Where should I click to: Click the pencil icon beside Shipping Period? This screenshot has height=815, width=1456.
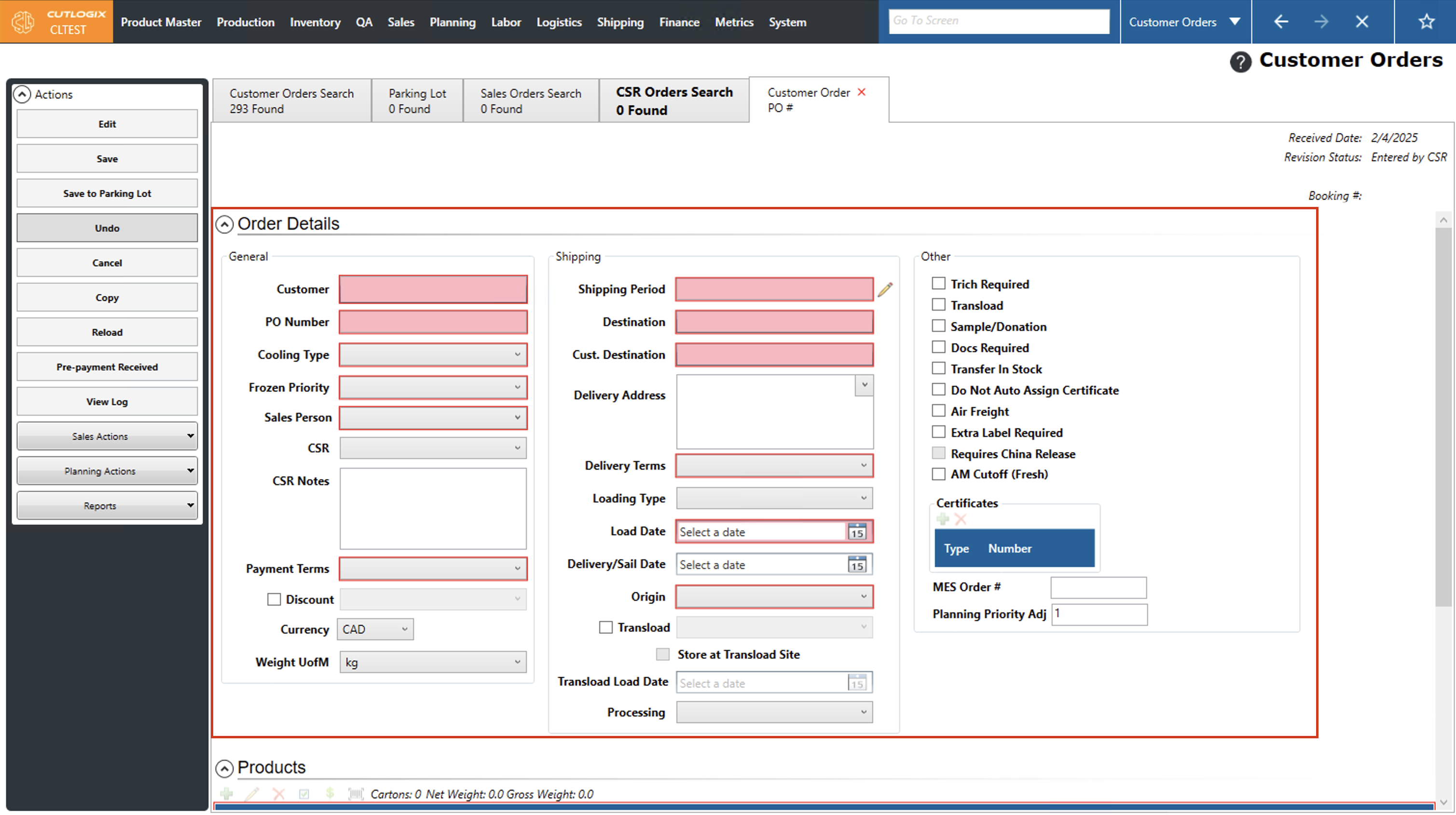885,290
